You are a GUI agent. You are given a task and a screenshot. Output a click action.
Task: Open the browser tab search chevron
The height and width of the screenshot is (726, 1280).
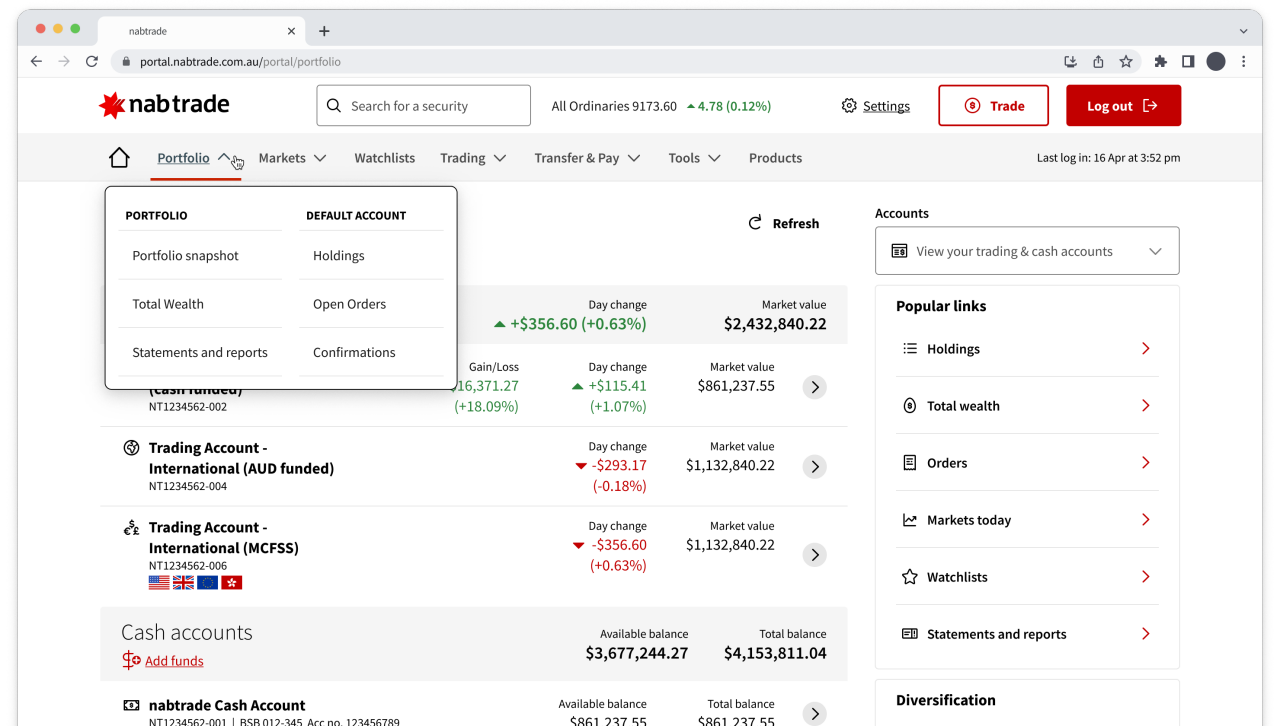pos(1244,31)
